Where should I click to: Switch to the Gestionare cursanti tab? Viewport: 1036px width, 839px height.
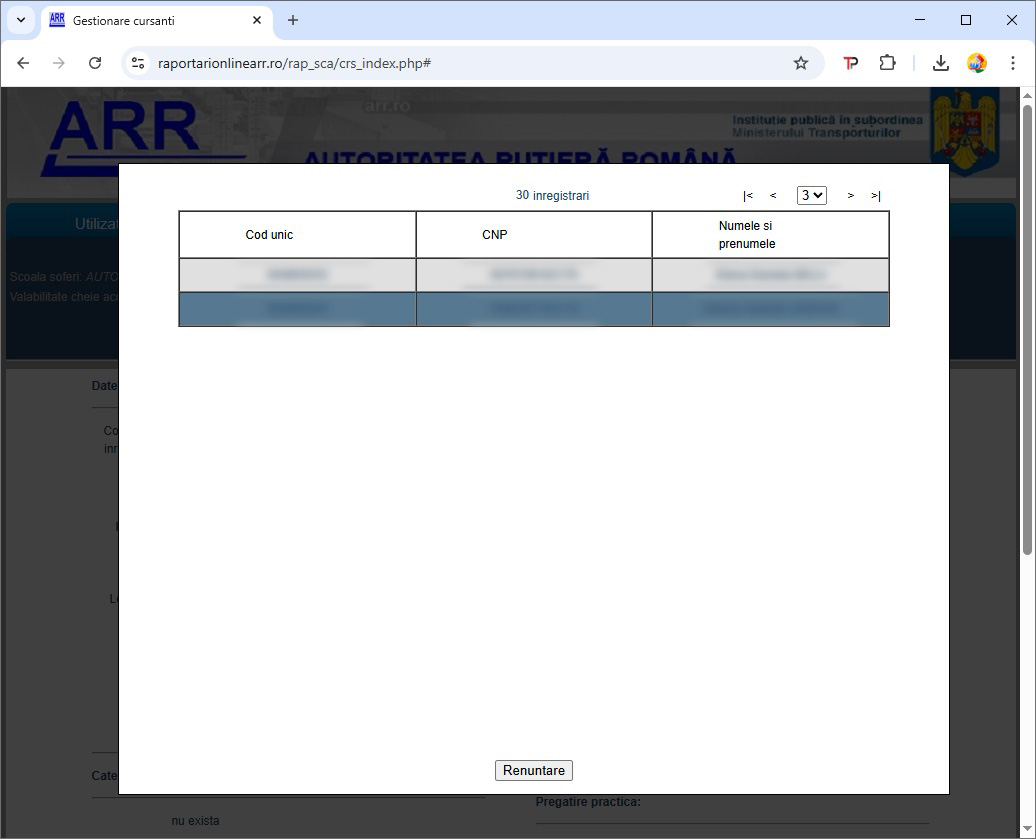click(157, 20)
